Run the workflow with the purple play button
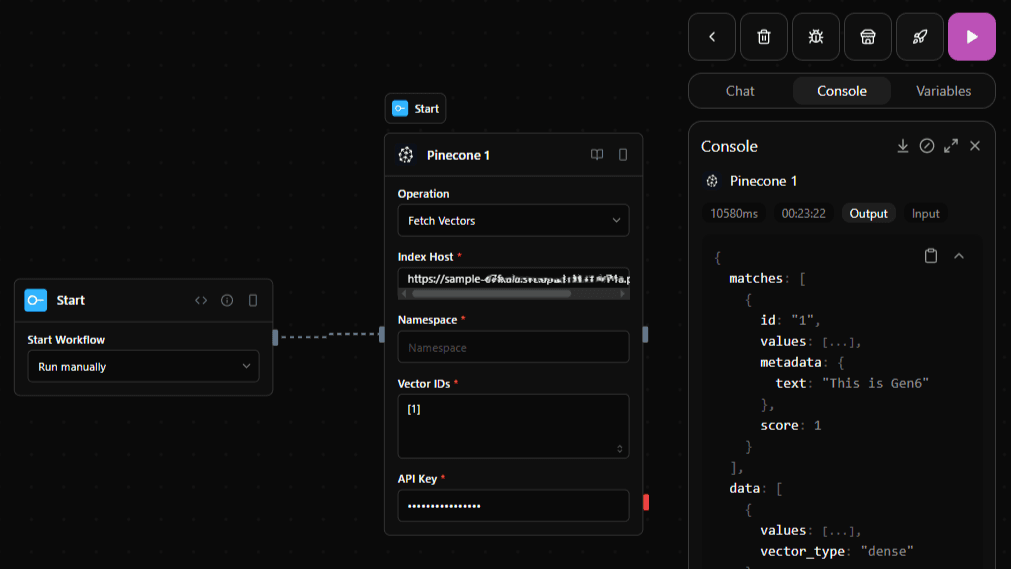The image size is (1011, 569). pos(971,37)
